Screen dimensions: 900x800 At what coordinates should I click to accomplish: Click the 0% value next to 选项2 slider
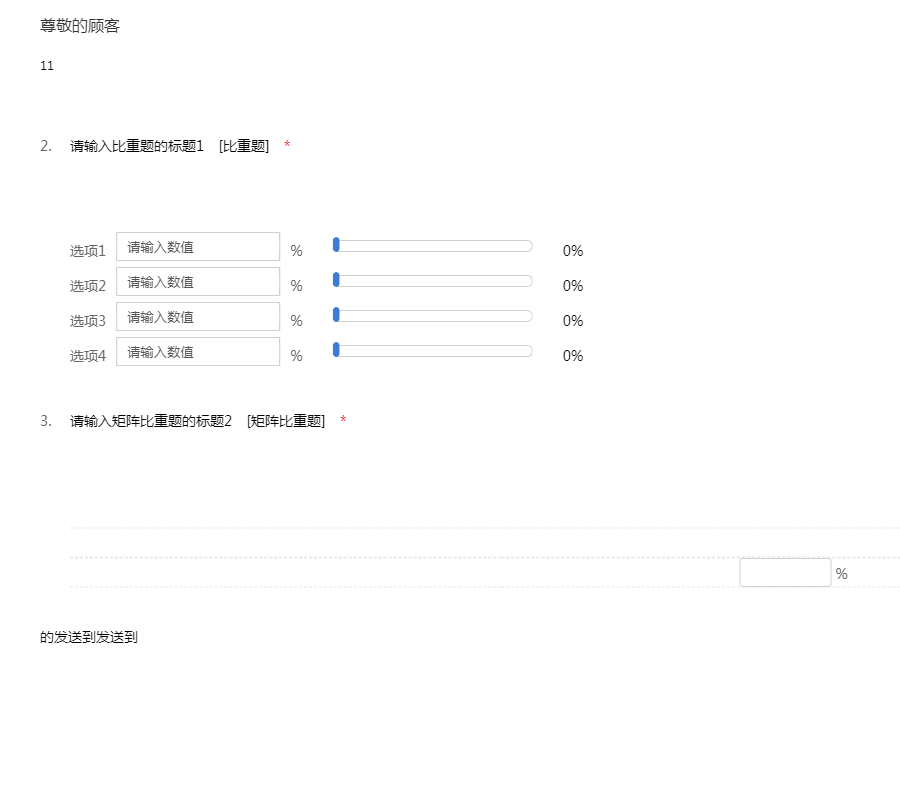(572, 286)
